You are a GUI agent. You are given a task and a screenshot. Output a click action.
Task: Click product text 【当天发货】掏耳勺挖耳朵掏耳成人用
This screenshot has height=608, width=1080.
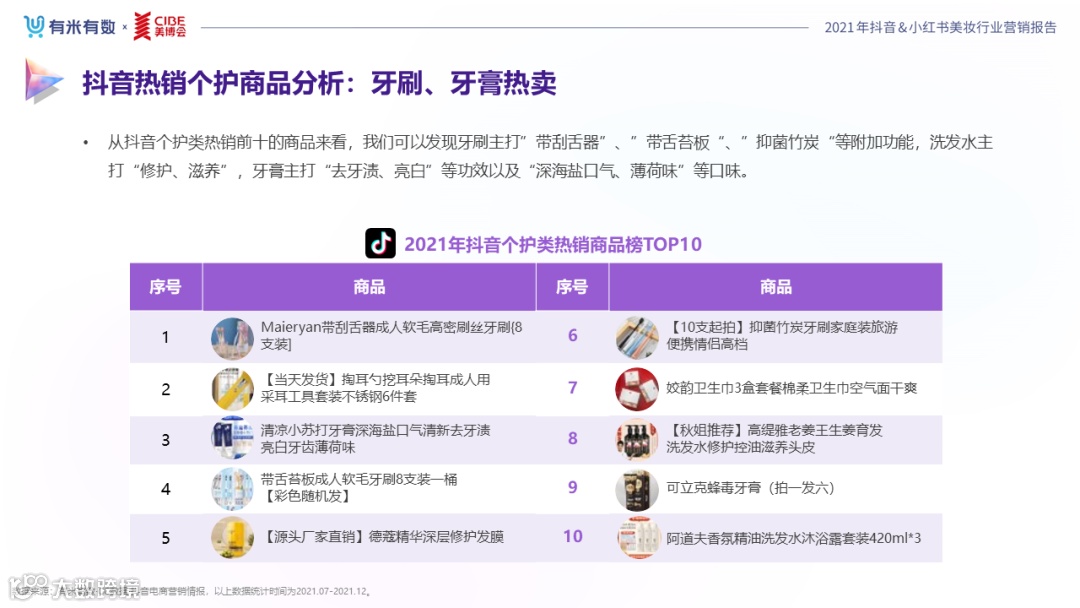pos(375,388)
